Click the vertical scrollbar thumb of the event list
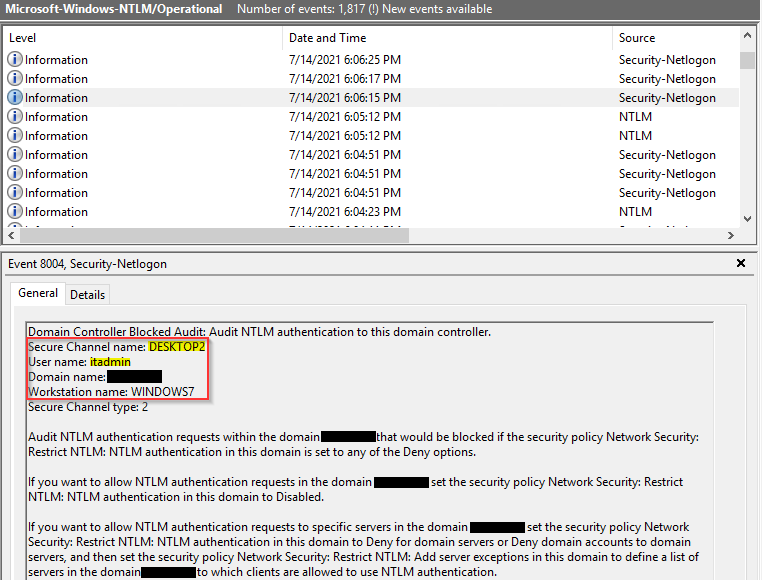This screenshot has width=762, height=580. pos(747,60)
